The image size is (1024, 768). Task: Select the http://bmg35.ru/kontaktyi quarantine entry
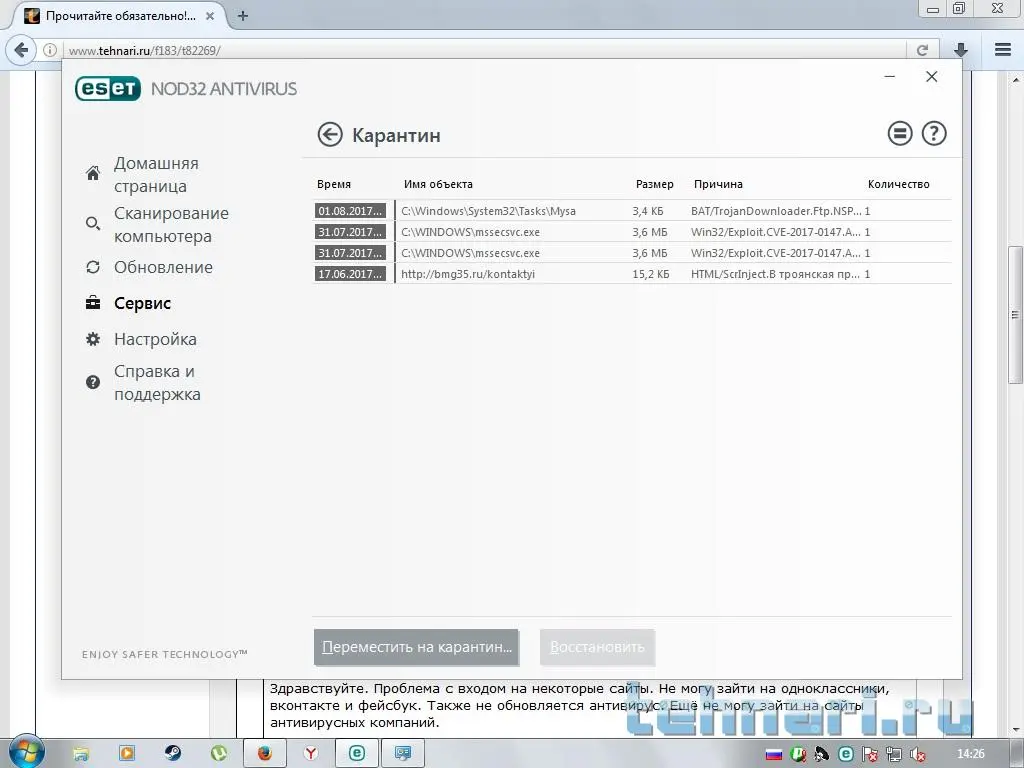pyautogui.click(x=632, y=274)
